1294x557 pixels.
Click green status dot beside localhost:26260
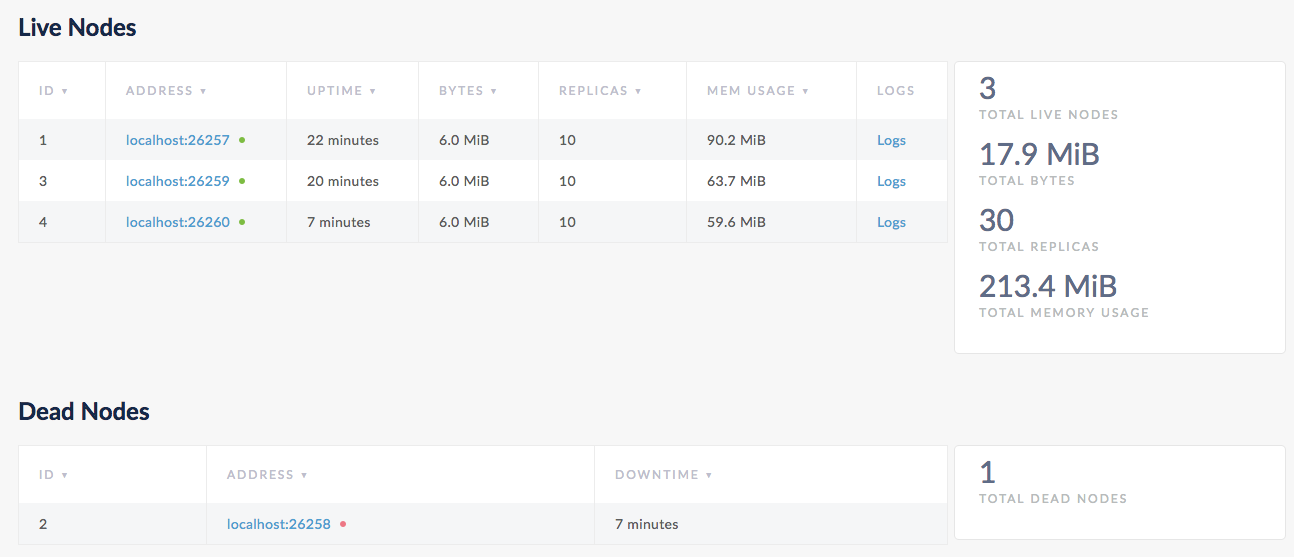242,222
